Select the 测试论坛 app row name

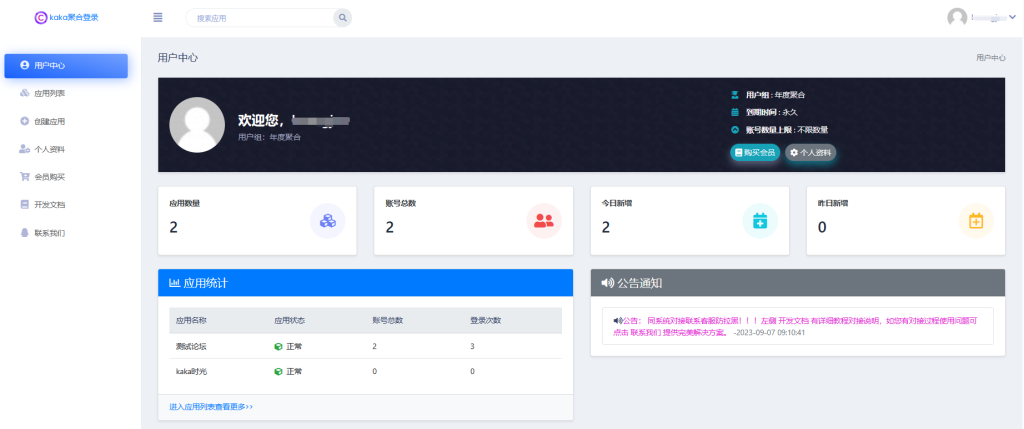pyautogui.click(x=191, y=346)
